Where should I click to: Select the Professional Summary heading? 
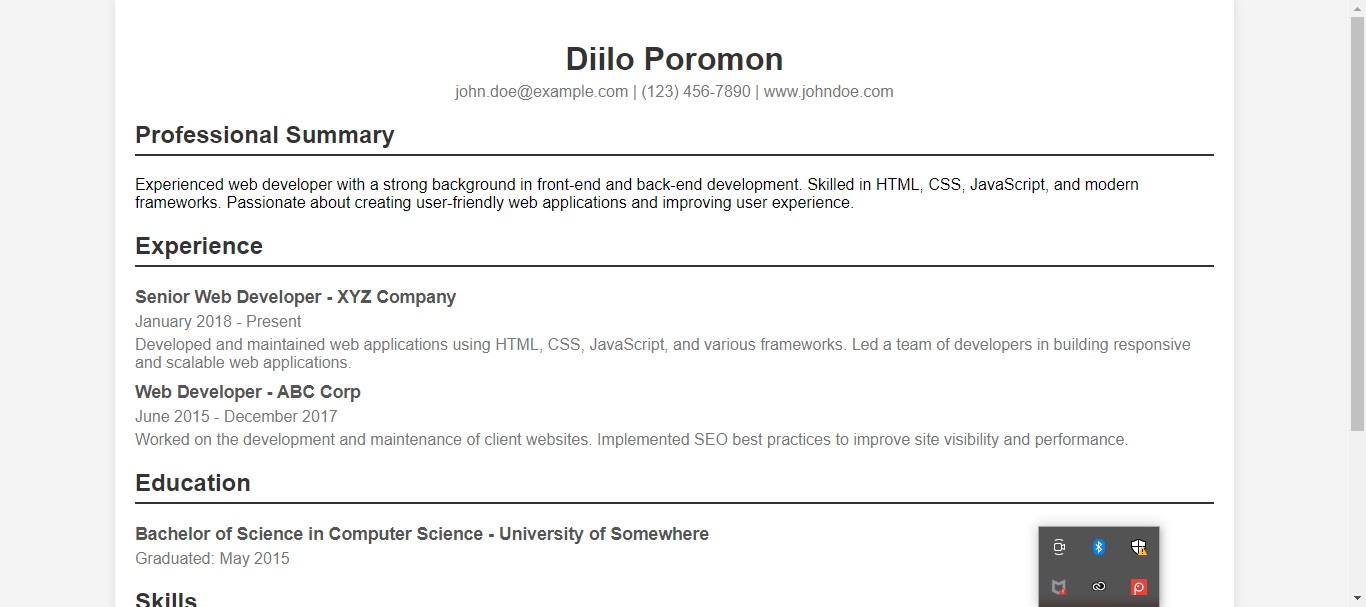tap(265, 135)
